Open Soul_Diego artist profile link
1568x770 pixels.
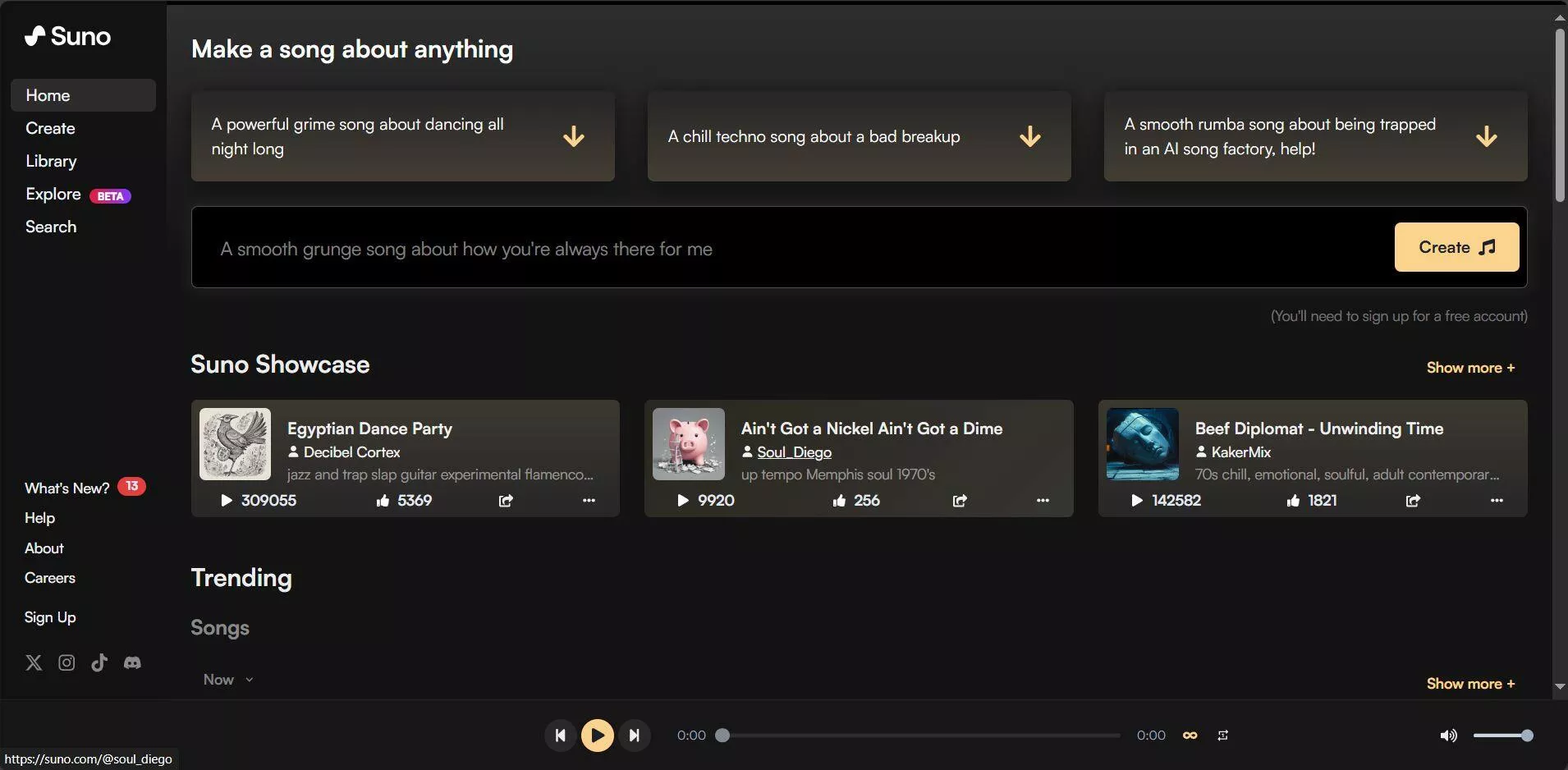coord(794,452)
